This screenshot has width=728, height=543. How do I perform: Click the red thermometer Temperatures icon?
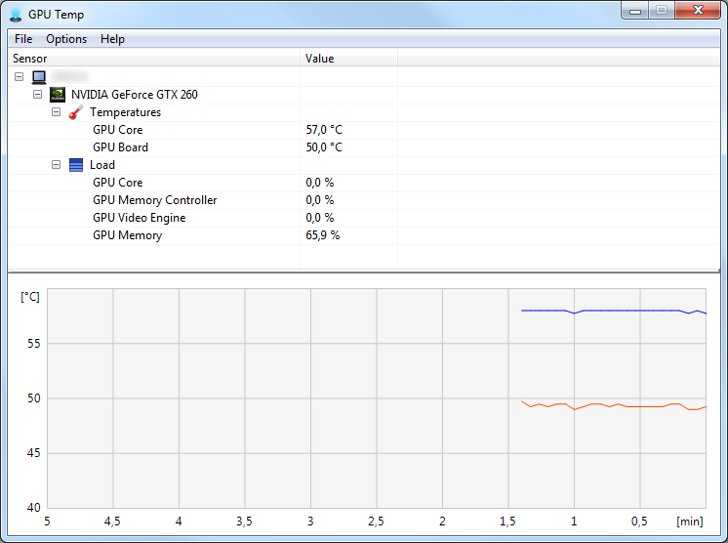76,112
